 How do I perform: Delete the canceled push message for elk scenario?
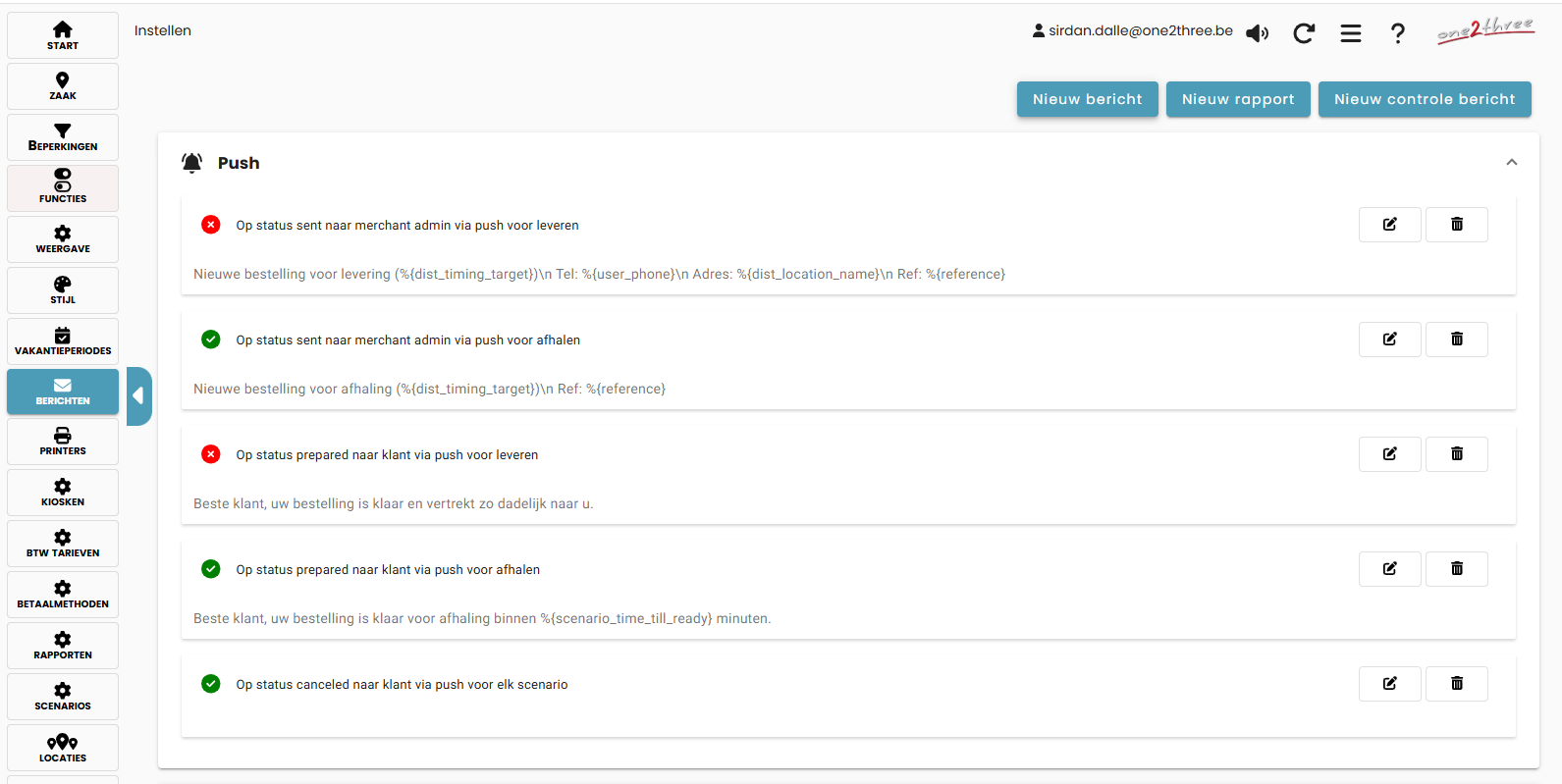[1456, 684]
